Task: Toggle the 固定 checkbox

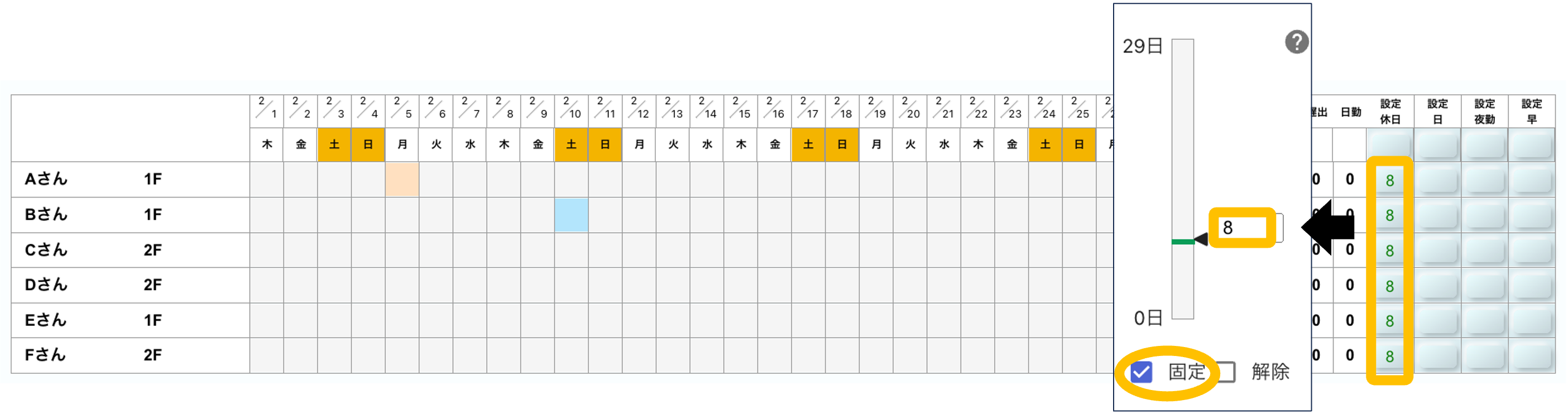Action: click(1142, 372)
